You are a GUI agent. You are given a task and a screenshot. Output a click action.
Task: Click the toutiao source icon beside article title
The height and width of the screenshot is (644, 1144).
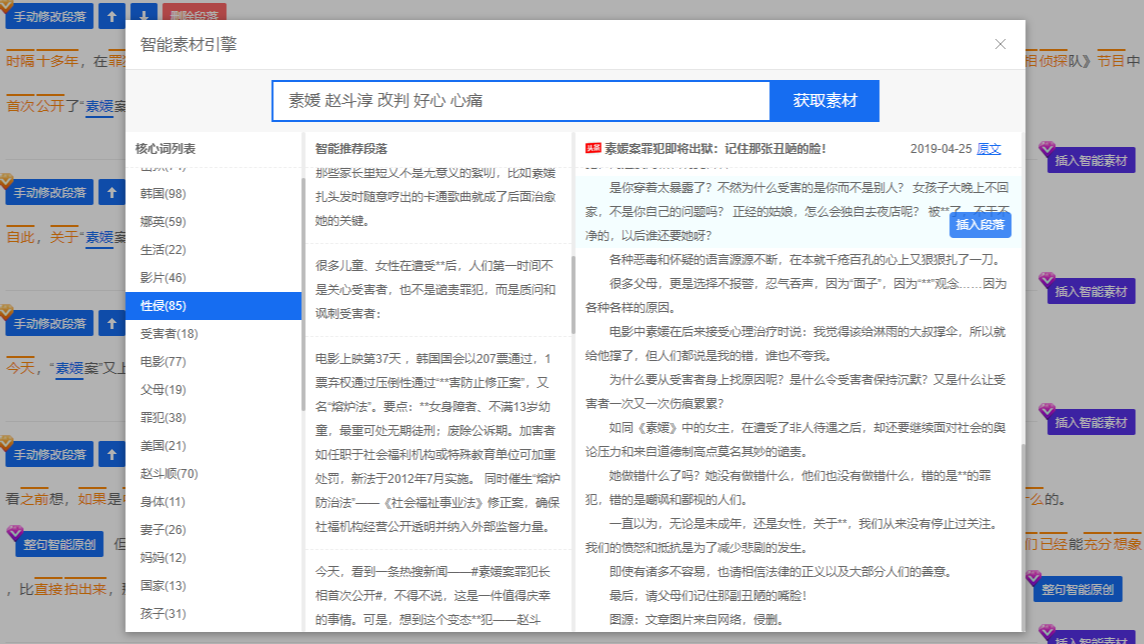tap(593, 148)
